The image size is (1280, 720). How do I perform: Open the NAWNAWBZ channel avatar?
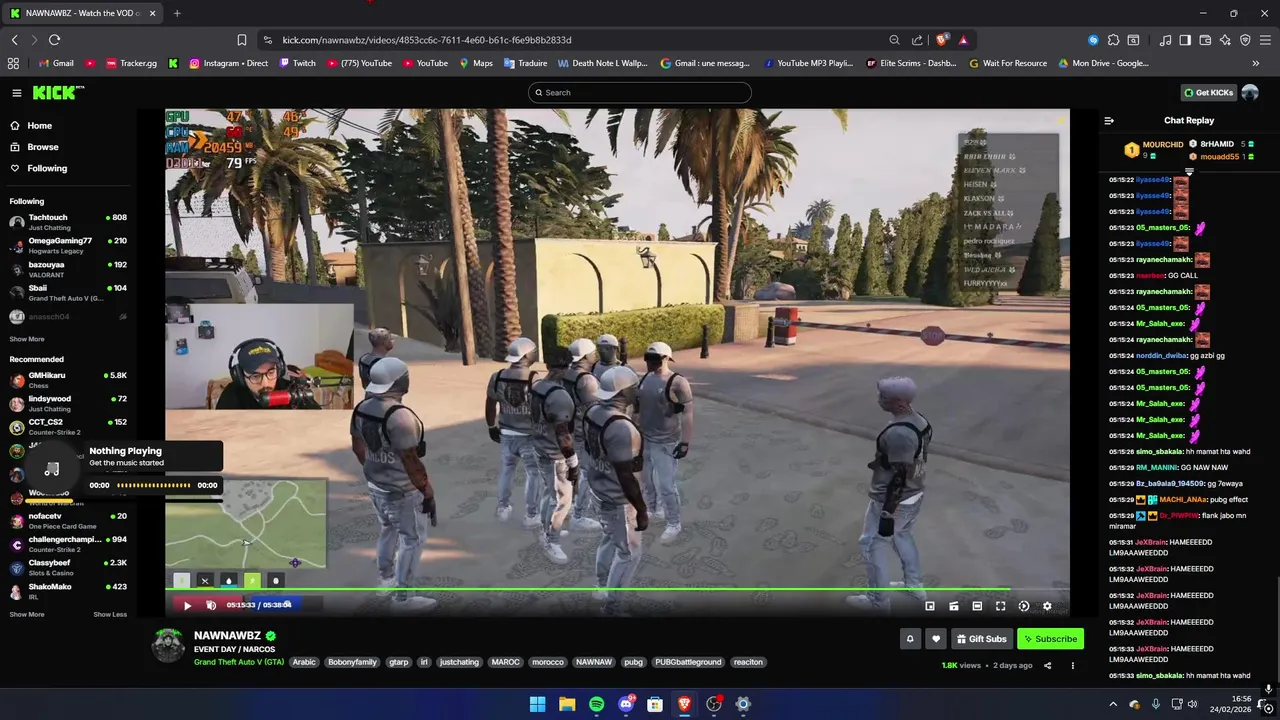point(168,645)
